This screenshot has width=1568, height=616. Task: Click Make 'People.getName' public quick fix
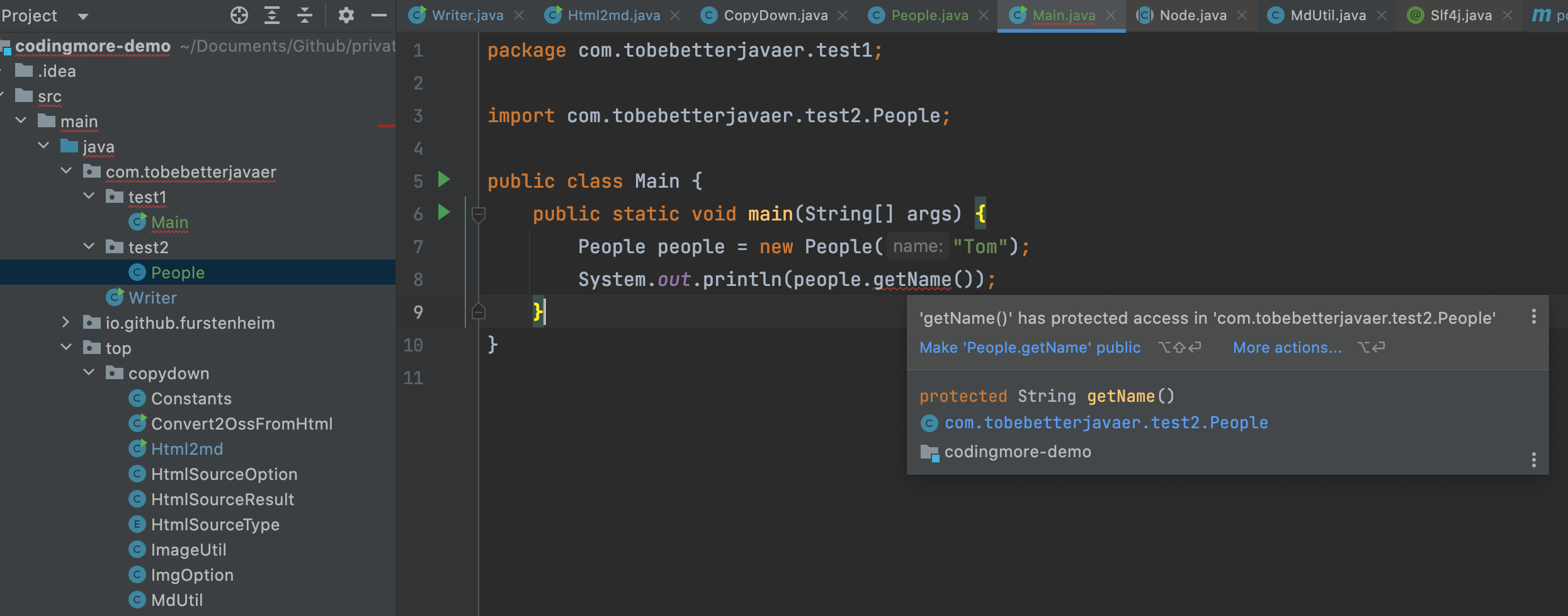pos(1030,348)
